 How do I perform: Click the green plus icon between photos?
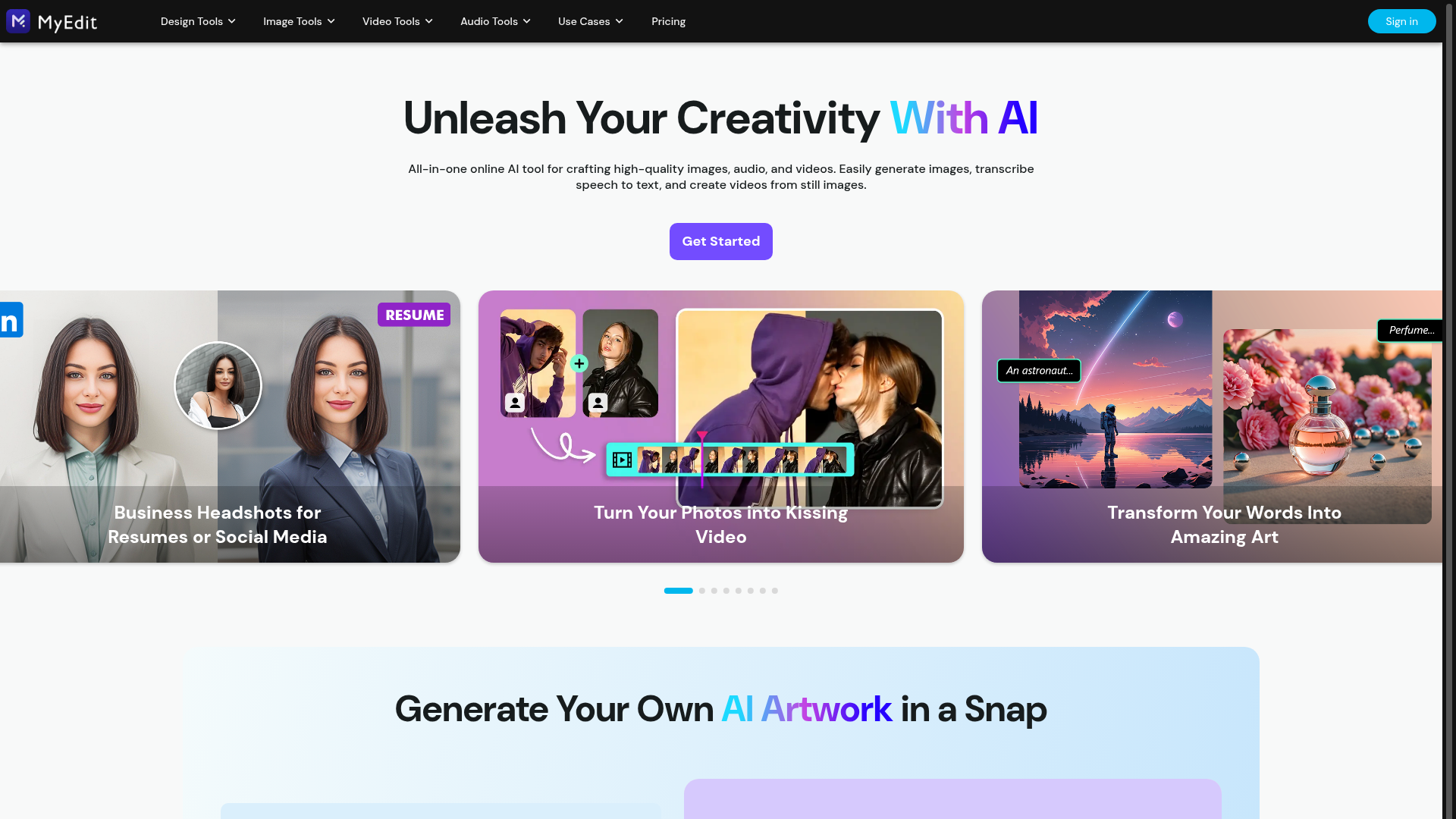pos(579,363)
